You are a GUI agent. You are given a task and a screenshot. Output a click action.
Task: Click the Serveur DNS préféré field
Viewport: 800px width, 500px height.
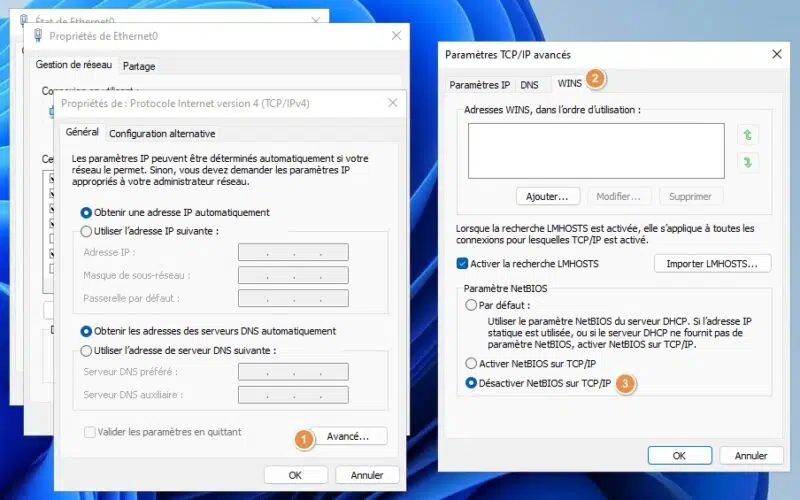(293, 371)
